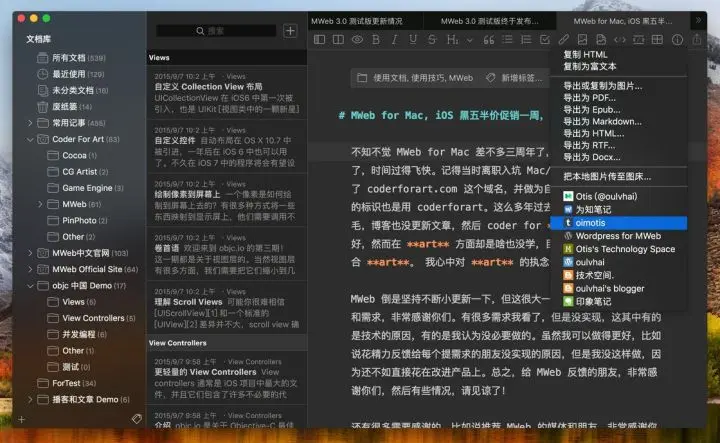The image size is (720, 443).
Task: Choose 导出为 Markdown menu item
Action: 619,122
